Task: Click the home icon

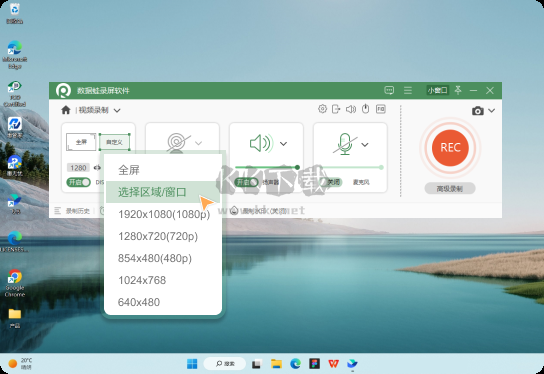Action: [66, 110]
